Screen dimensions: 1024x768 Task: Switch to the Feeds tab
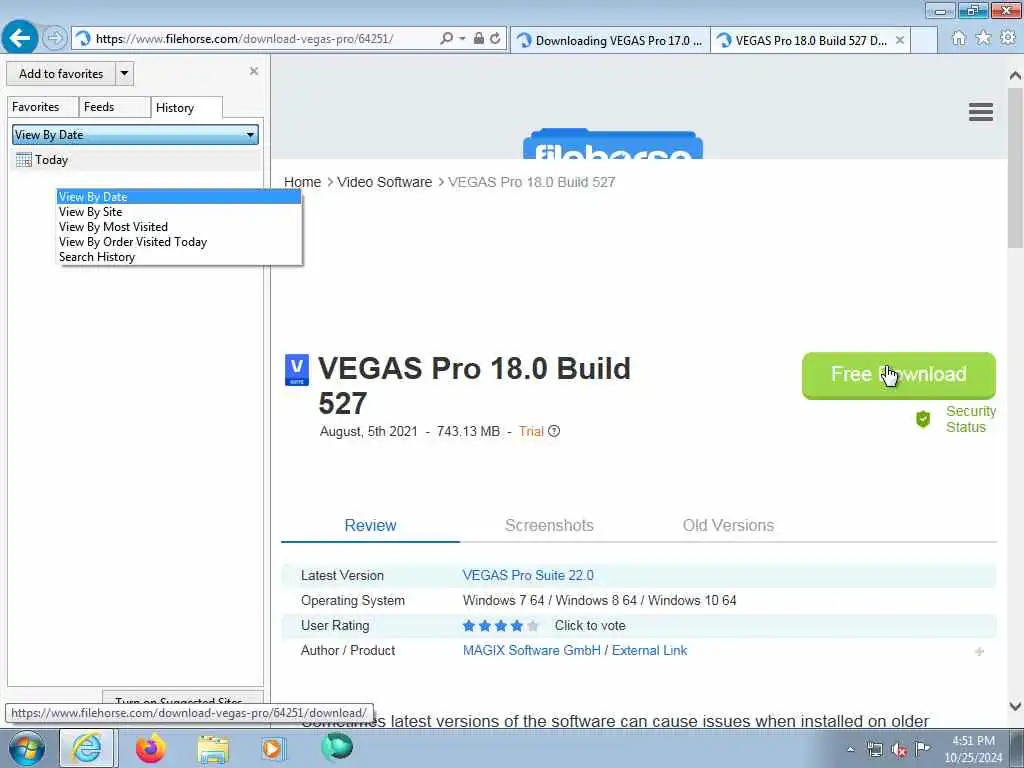(x=114, y=107)
